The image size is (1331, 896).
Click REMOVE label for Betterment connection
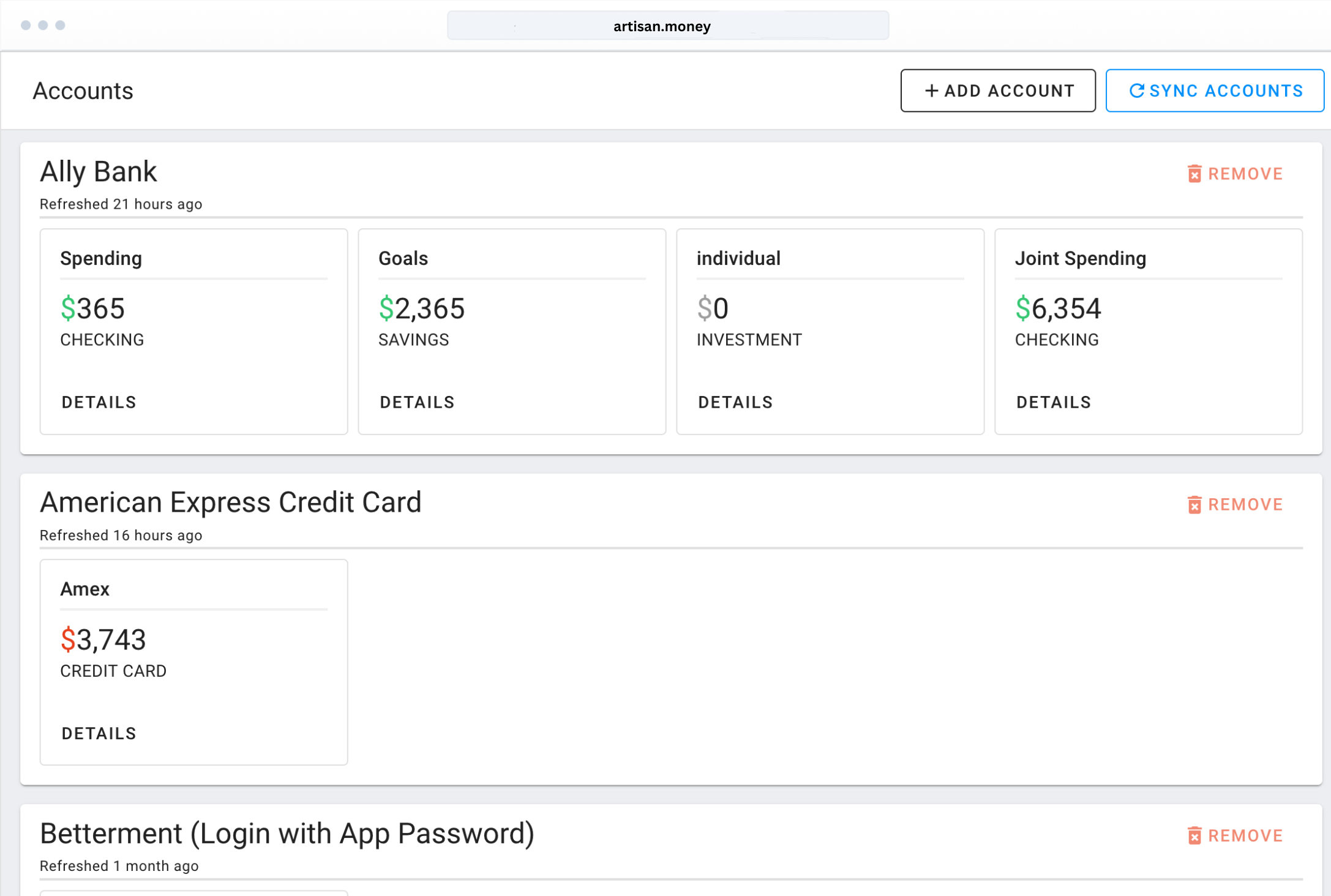pos(1245,835)
